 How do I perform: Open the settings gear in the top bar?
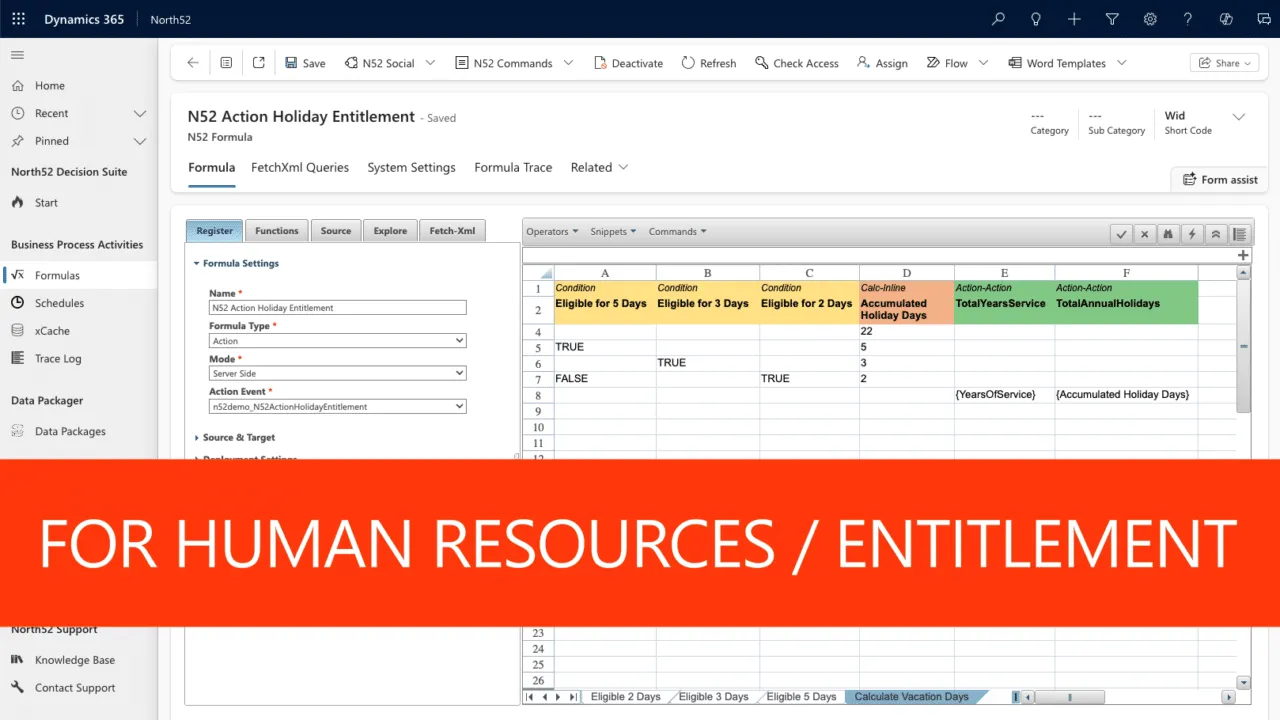[x=1150, y=19]
